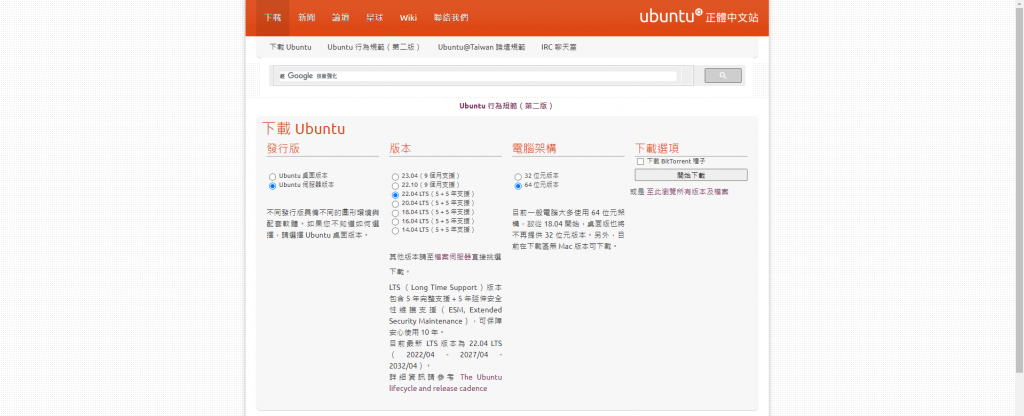
Task: Choose version 22.04 LTS radio button
Action: 395,195
